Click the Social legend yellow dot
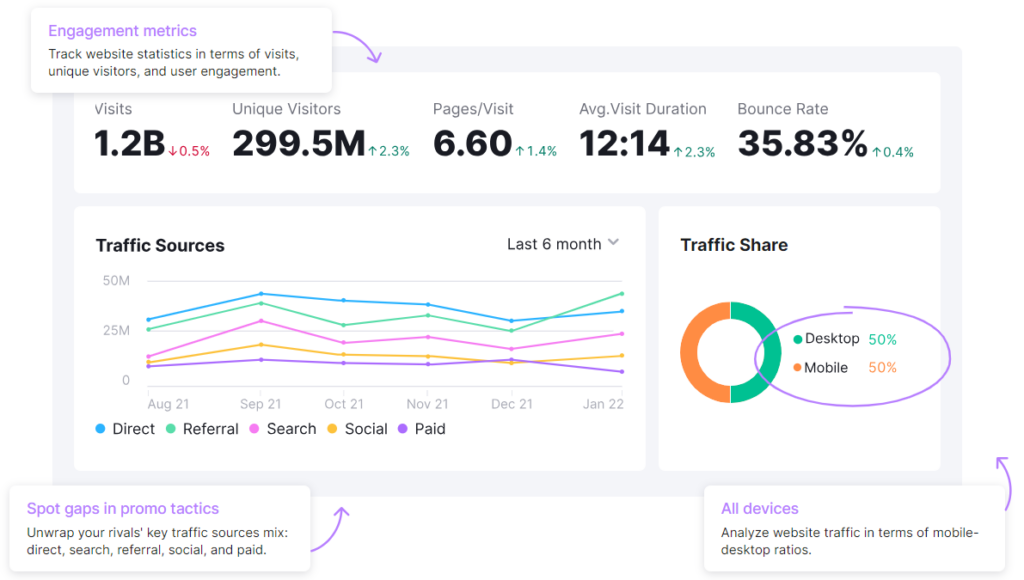The image size is (1024, 580). (x=332, y=429)
